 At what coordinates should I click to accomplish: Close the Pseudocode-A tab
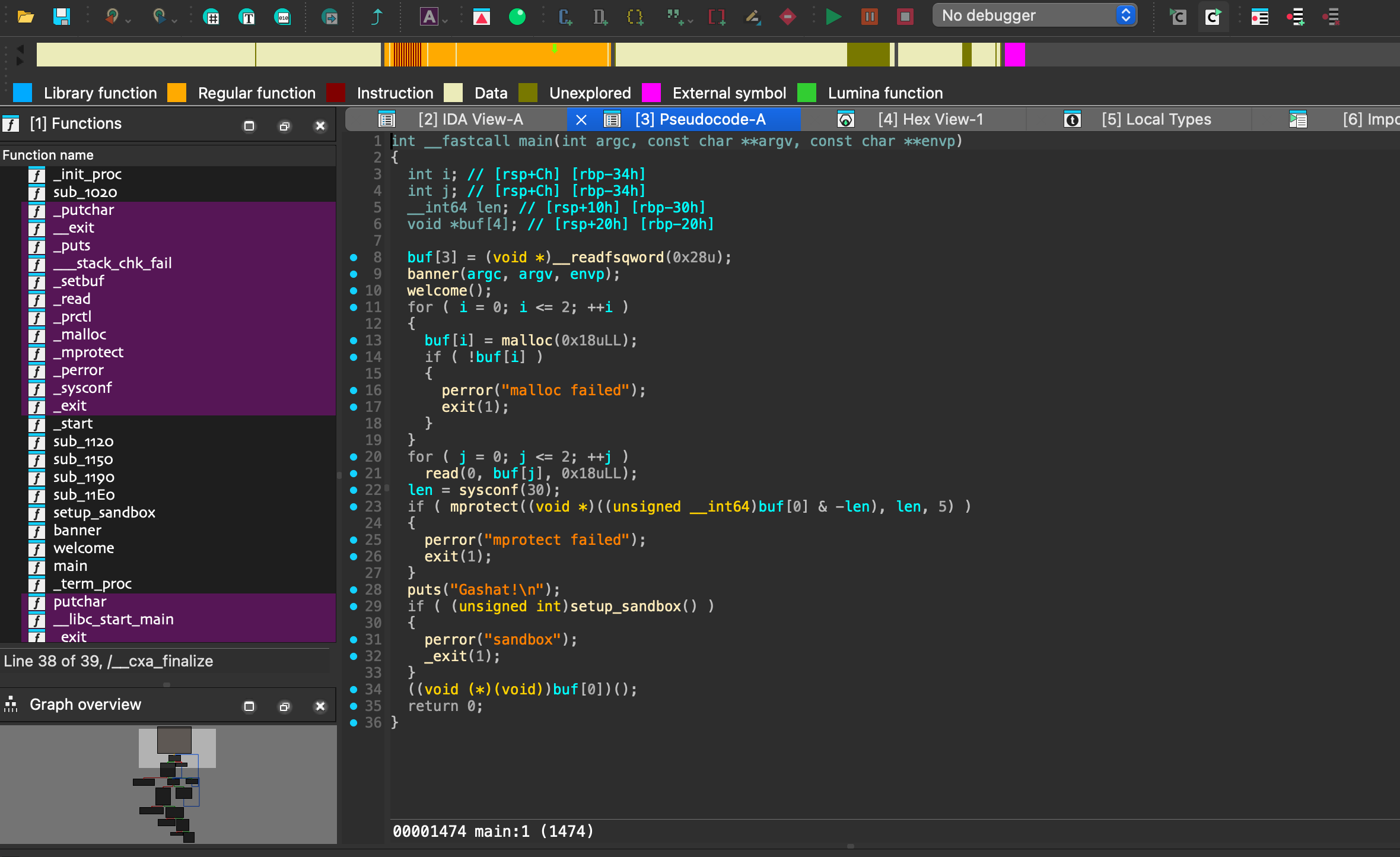[x=581, y=119]
